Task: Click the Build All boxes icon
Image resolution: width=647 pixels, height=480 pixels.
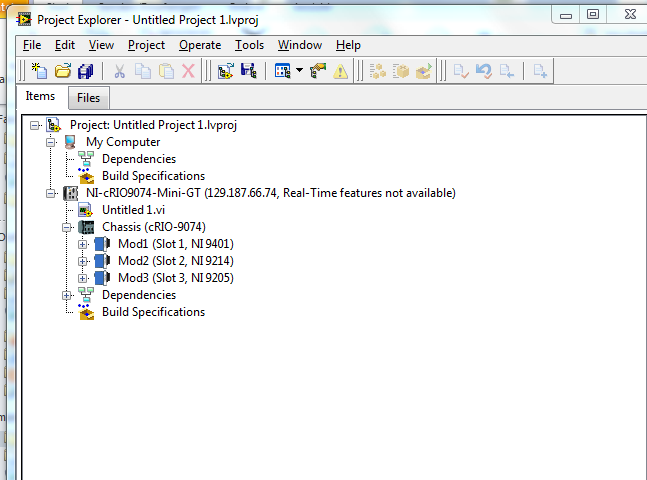Action: pos(378,71)
